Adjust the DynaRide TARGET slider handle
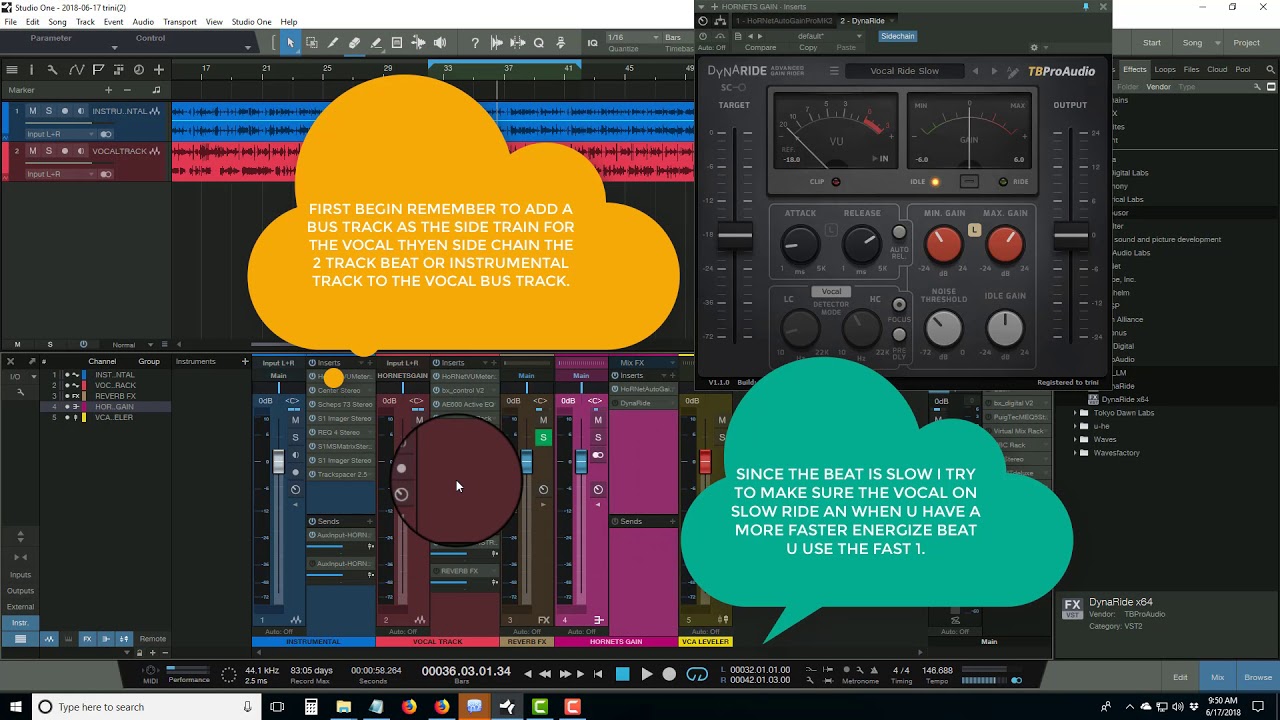 (x=735, y=237)
